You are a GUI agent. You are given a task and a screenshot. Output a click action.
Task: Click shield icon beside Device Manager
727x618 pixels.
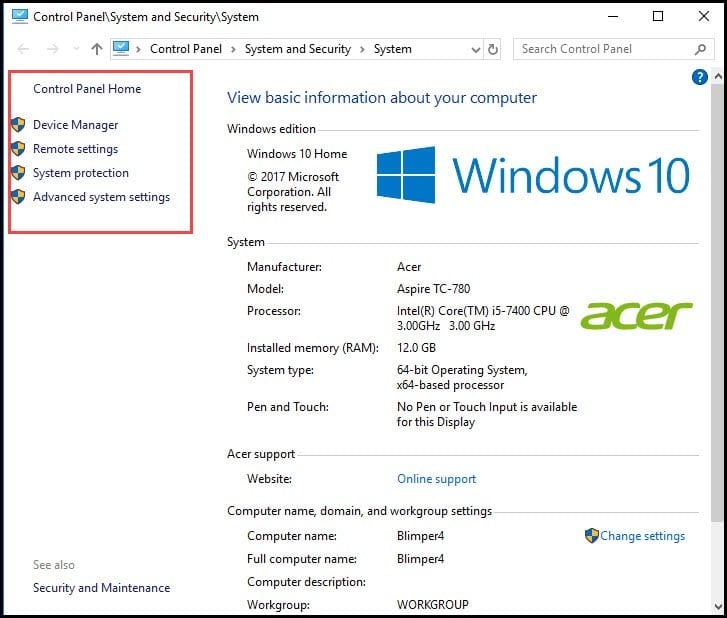pos(18,125)
